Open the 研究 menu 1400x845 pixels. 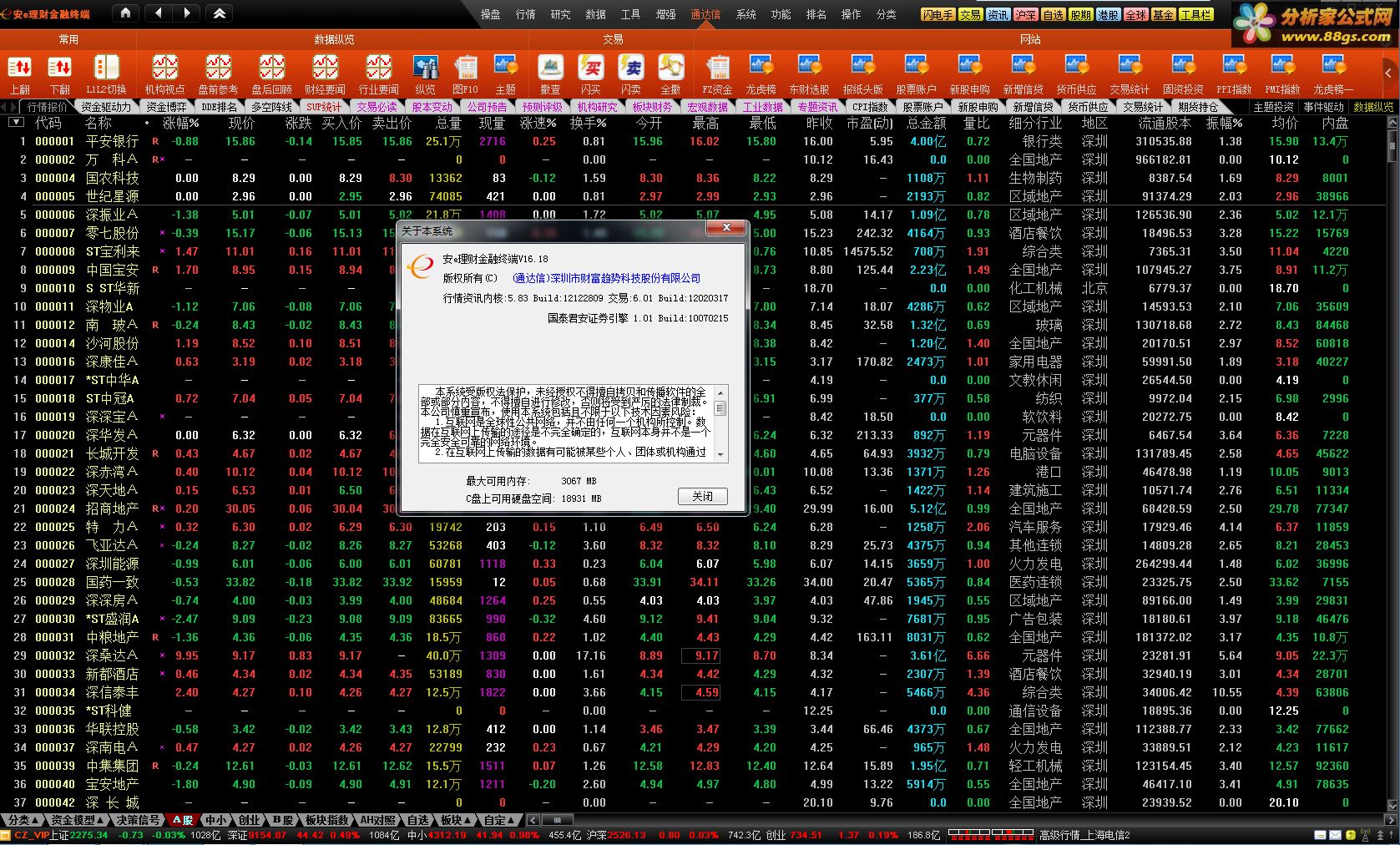point(561,14)
